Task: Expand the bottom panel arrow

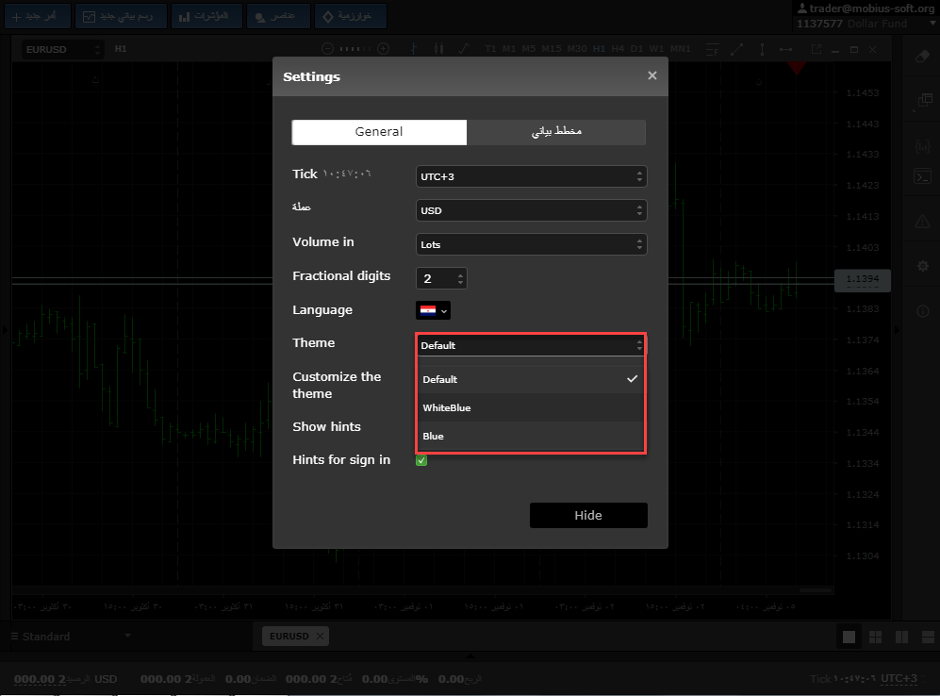Action: pos(470,655)
